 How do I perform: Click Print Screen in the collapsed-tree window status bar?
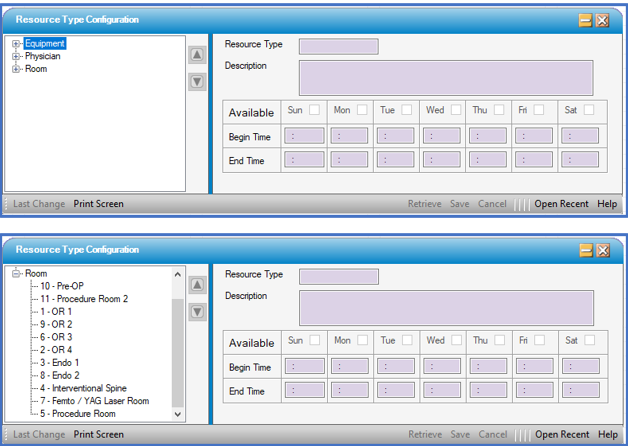pos(98,204)
